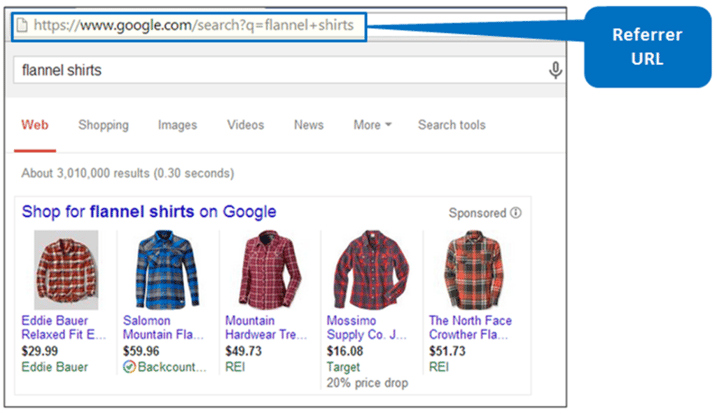The height and width of the screenshot is (415, 717).
Task: Click the microphone voice search icon
Action: coord(555,70)
